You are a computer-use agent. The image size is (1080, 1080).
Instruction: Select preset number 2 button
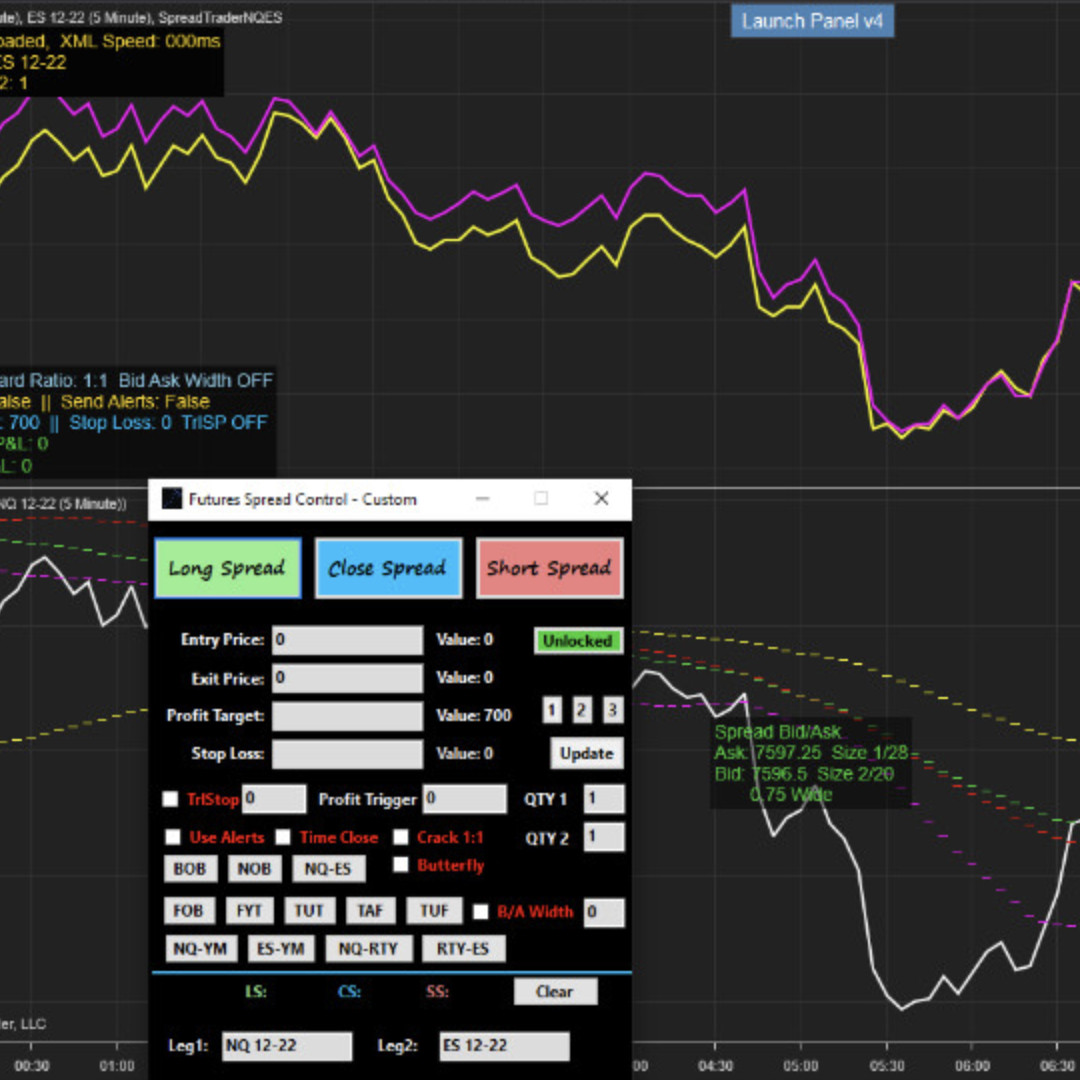click(x=582, y=710)
